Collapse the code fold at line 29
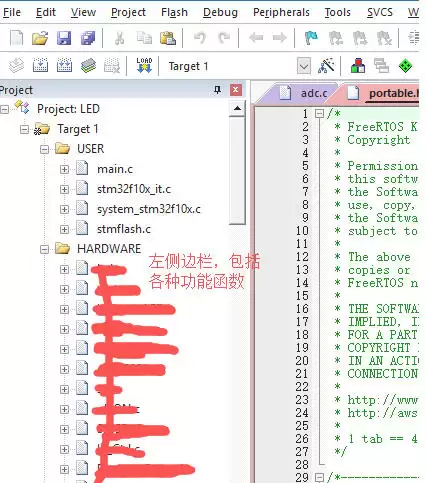The image size is (426, 483). (319, 477)
